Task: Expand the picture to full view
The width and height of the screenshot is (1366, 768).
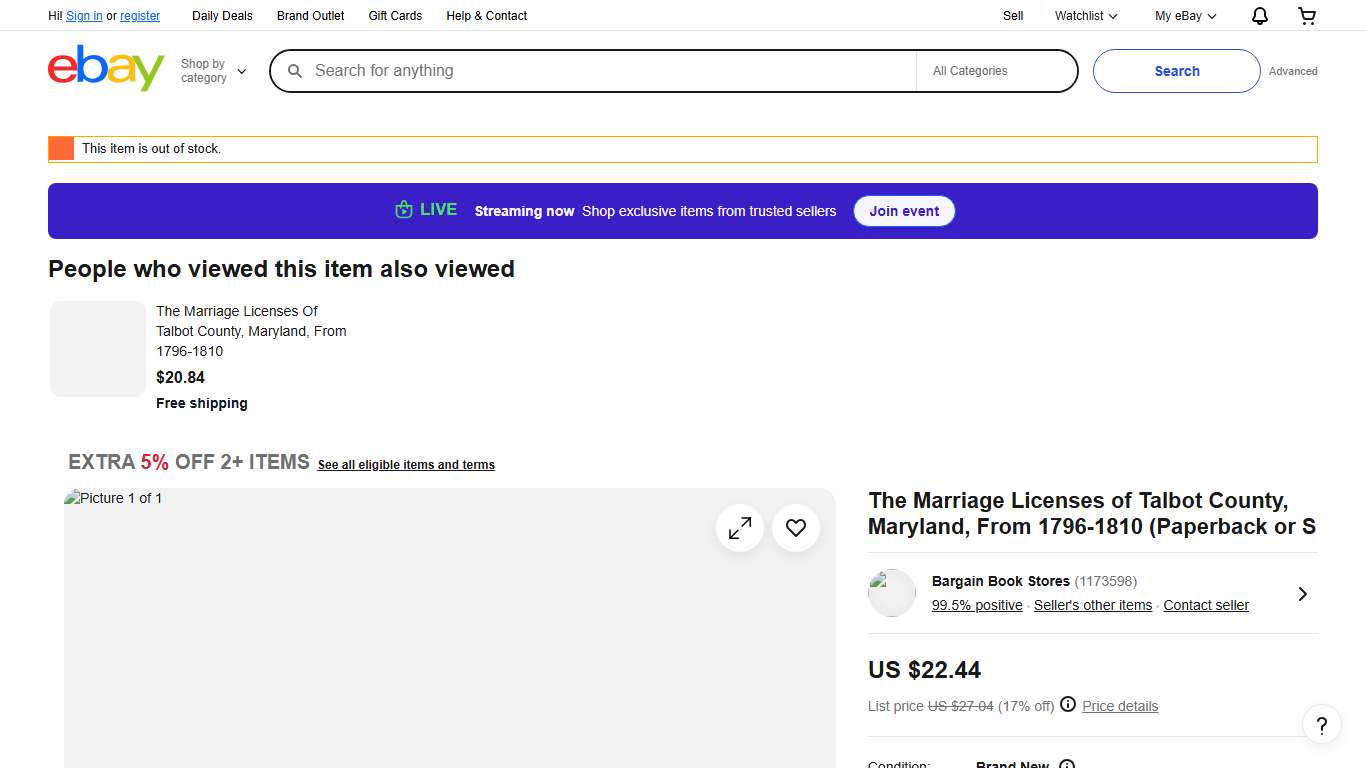Action: pos(740,528)
